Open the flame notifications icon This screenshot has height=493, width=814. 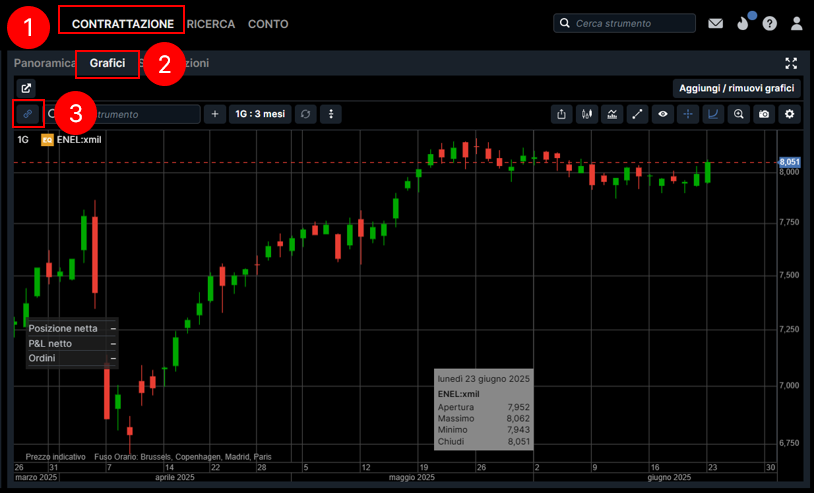point(743,23)
